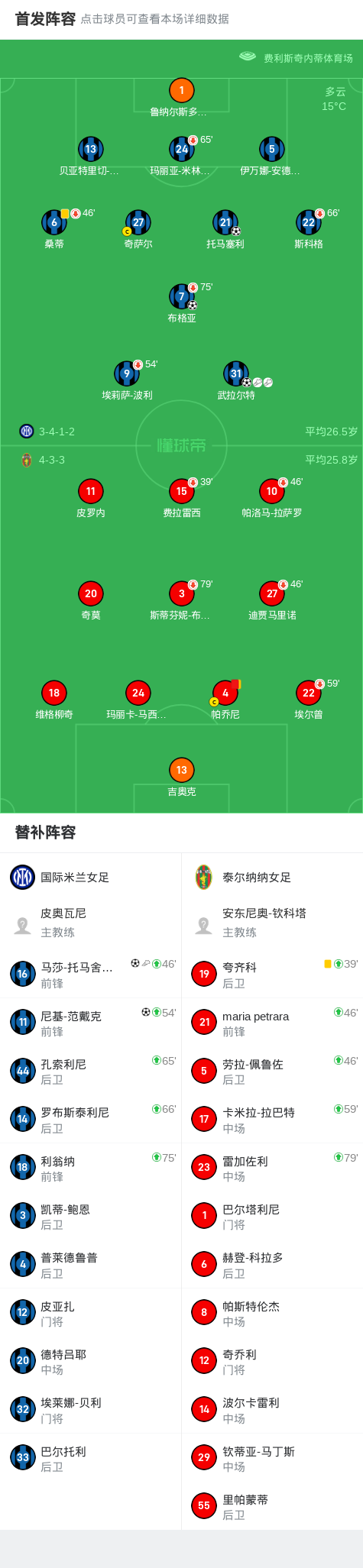Image resolution: width=363 pixels, height=1568 pixels.
Task: Open the 泰尔纳纳女足 team crest
Action: 203,877
